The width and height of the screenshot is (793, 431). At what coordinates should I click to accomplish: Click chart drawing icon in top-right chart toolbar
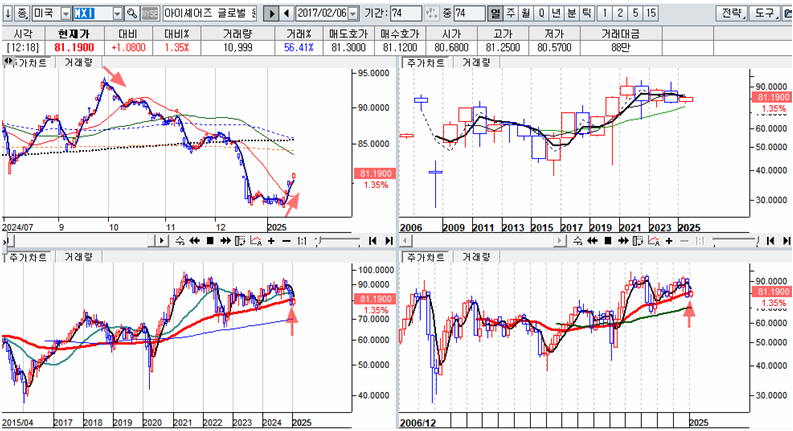[654, 241]
